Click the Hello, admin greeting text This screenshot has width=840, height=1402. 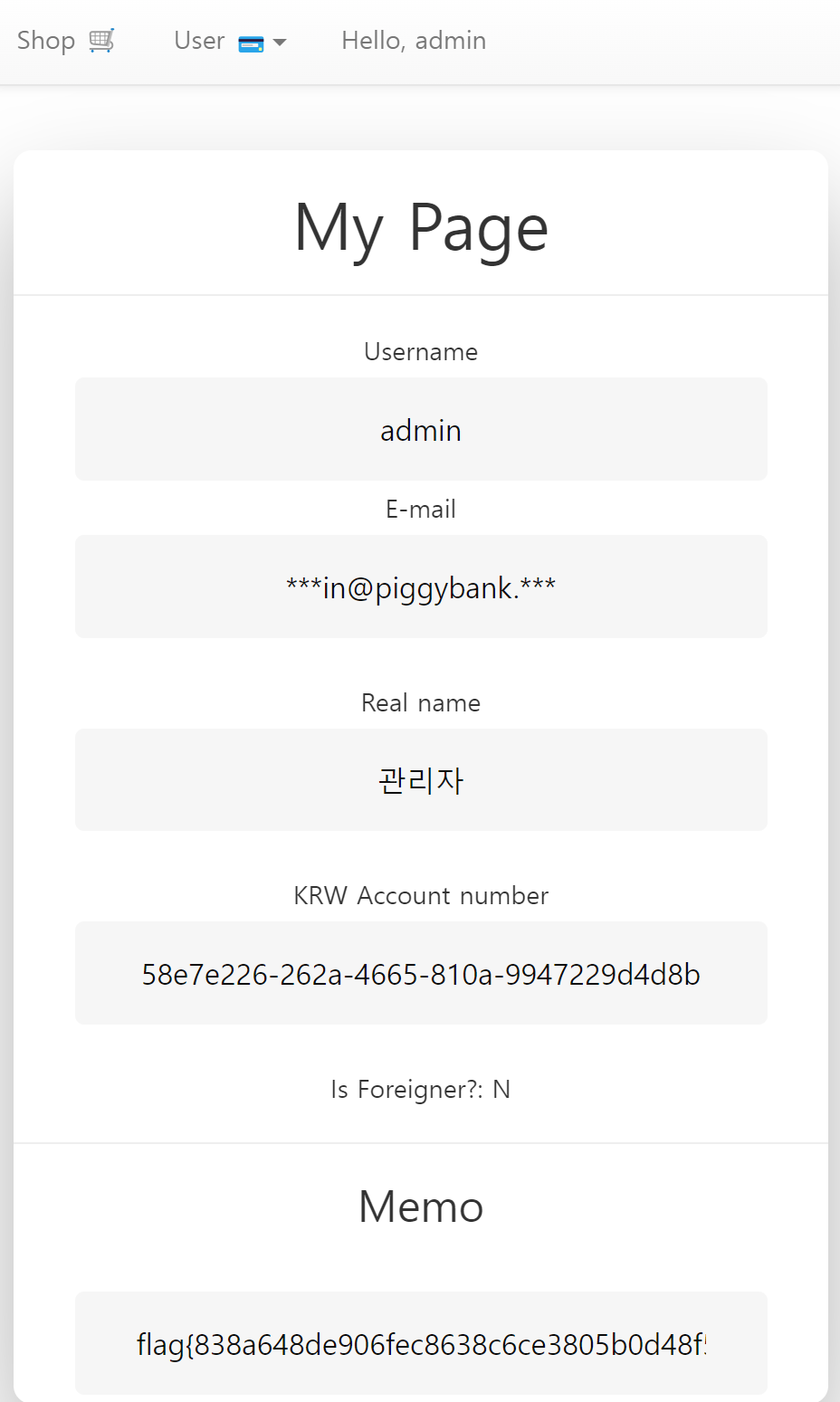point(413,40)
